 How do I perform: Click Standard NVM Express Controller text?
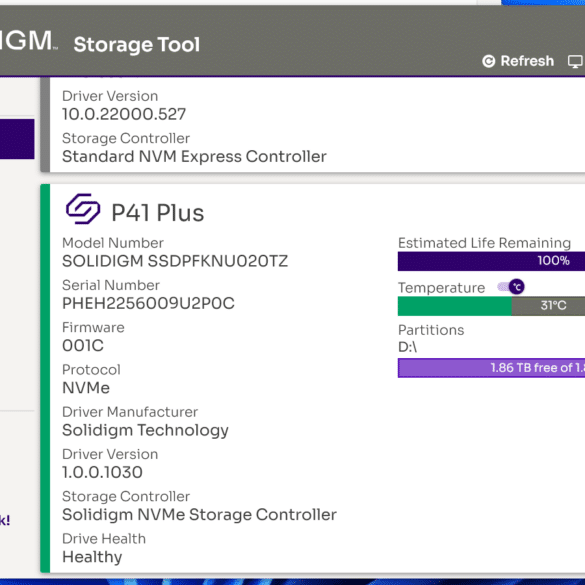click(194, 157)
